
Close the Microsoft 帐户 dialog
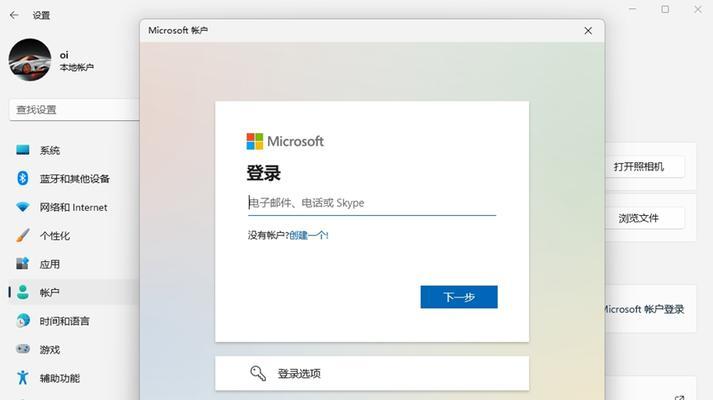(x=588, y=30)
